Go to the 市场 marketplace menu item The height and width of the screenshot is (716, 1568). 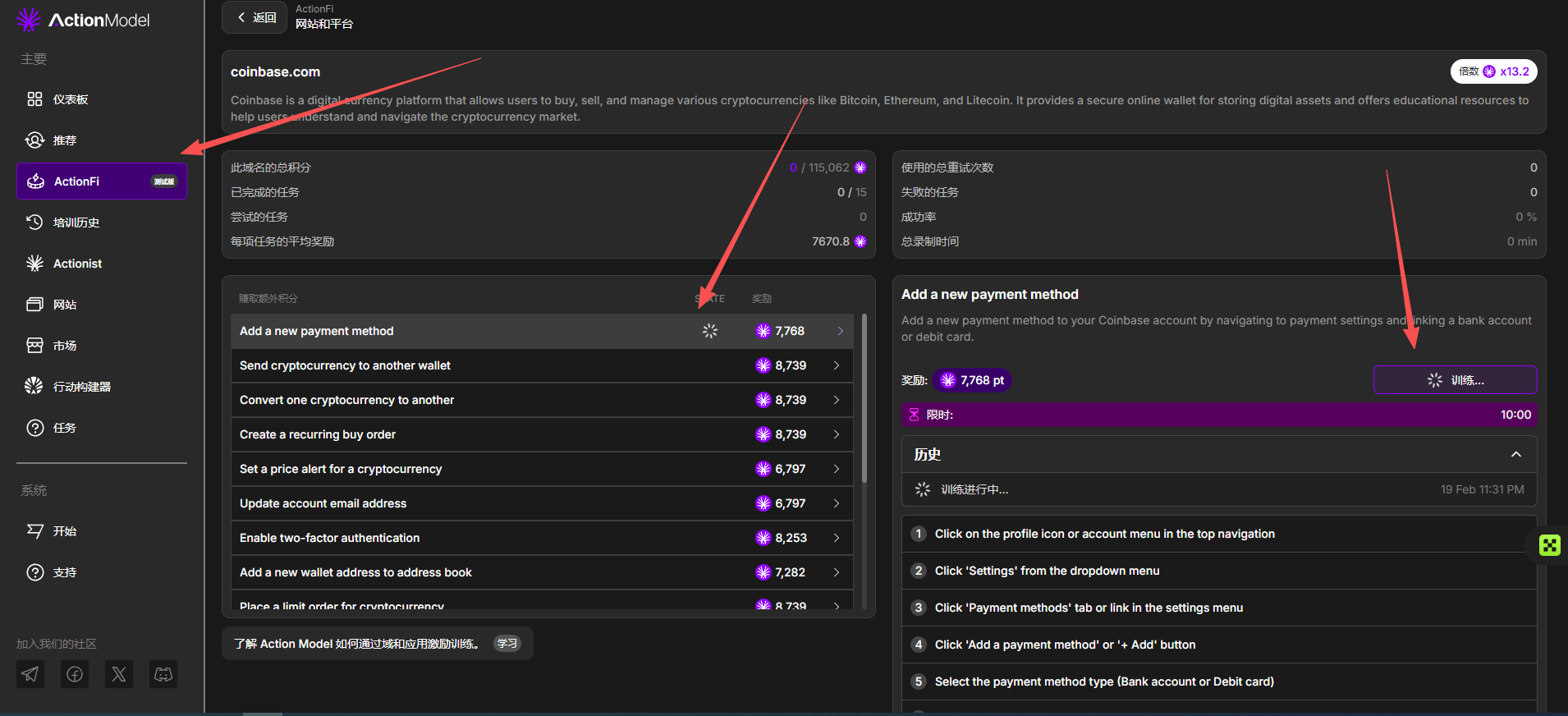tap(64, 346)
